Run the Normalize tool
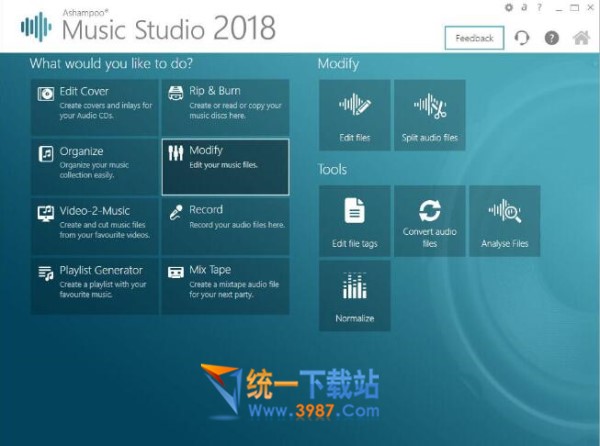Image resolution: width=600 pixels, height=446 pixels. 354,295
